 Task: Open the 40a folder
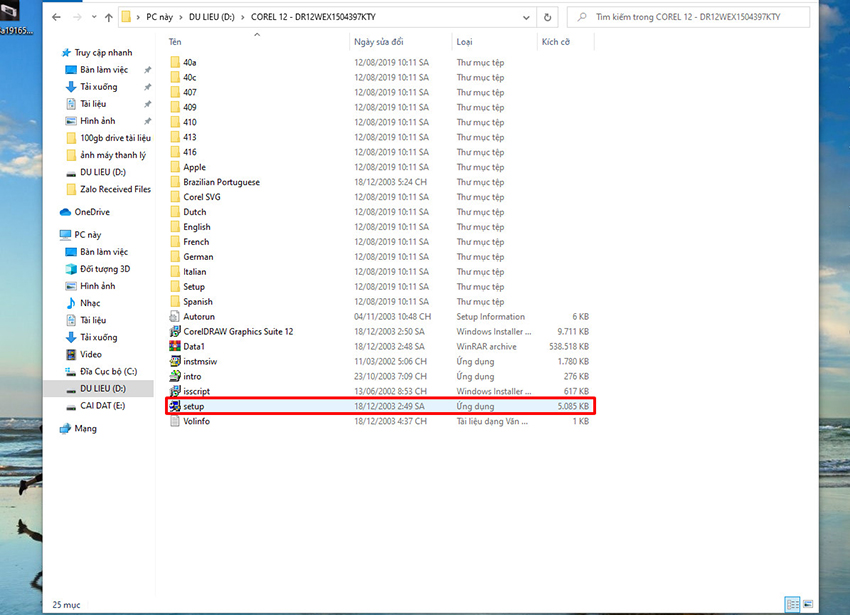tap(189, 62)
